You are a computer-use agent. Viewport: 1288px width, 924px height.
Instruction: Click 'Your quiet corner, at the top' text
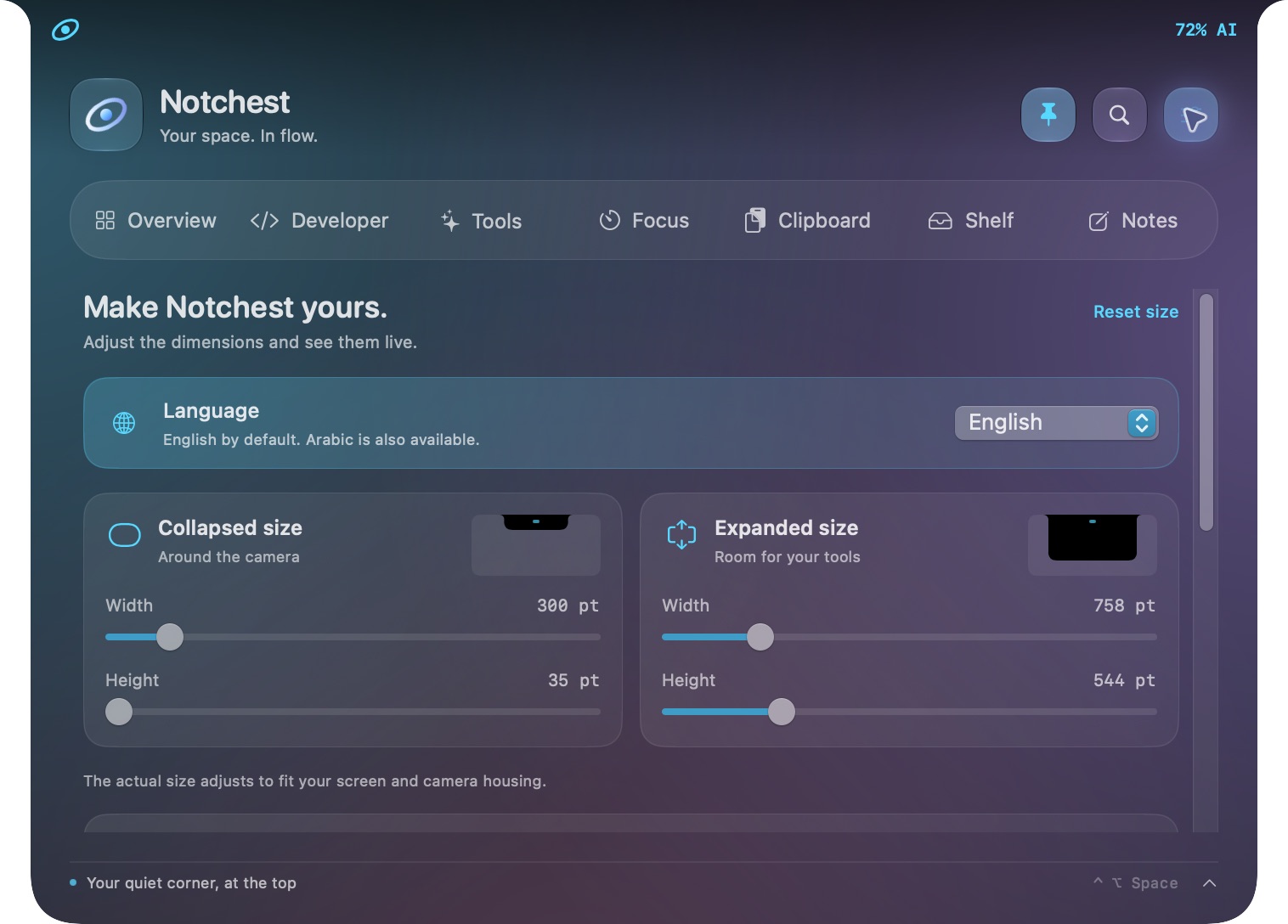pyautogui.click(x=191, y=883)
